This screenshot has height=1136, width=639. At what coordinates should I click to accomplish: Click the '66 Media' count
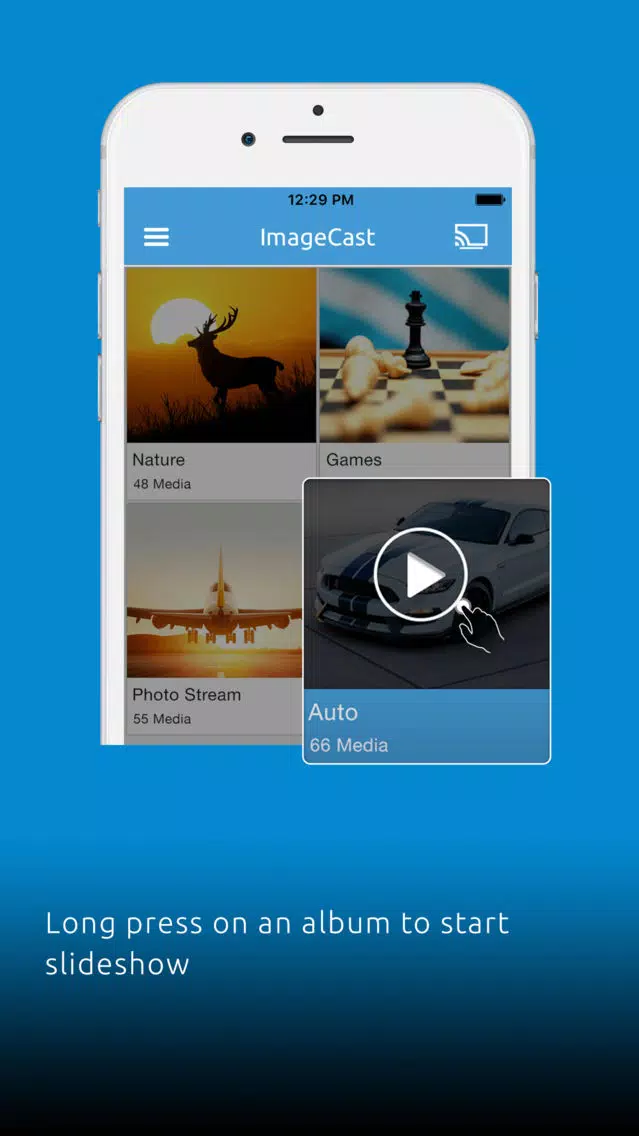tap(348, 745)
